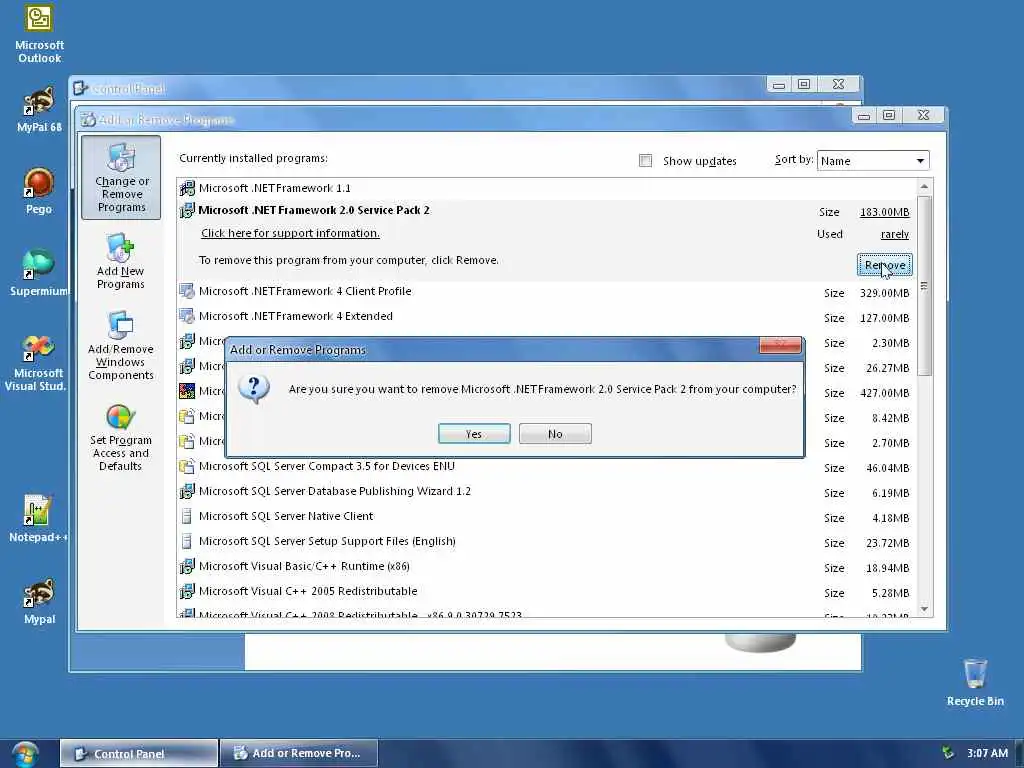Open Click here for support information link
Viewport: 1024px width, 768px height.
290,233
